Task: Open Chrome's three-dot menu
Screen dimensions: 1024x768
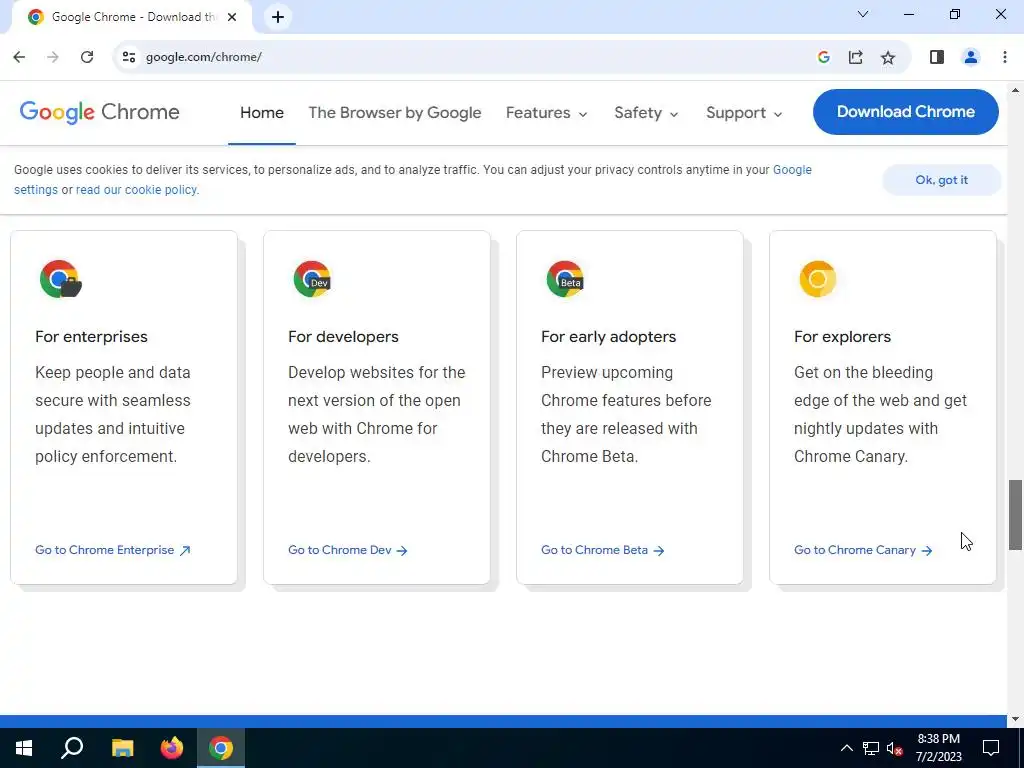Action: click(x=1004, y=57)
